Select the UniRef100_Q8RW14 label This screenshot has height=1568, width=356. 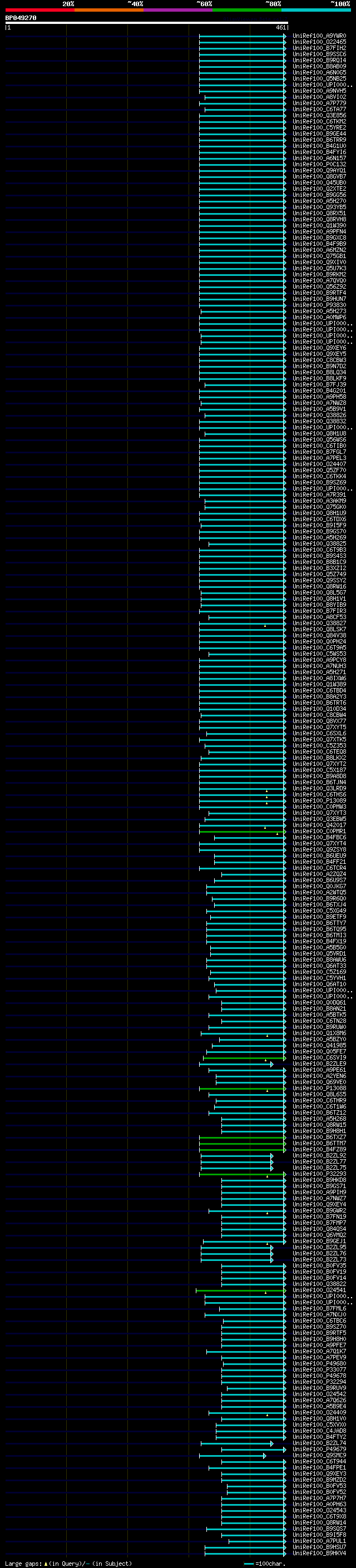(319, 1523)
